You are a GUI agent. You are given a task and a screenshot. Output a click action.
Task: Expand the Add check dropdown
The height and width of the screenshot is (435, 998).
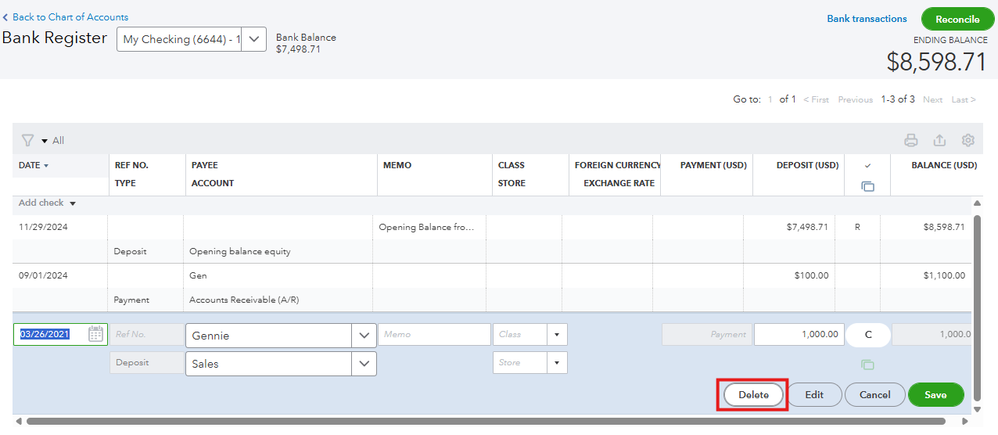click(x=73, y=203)
